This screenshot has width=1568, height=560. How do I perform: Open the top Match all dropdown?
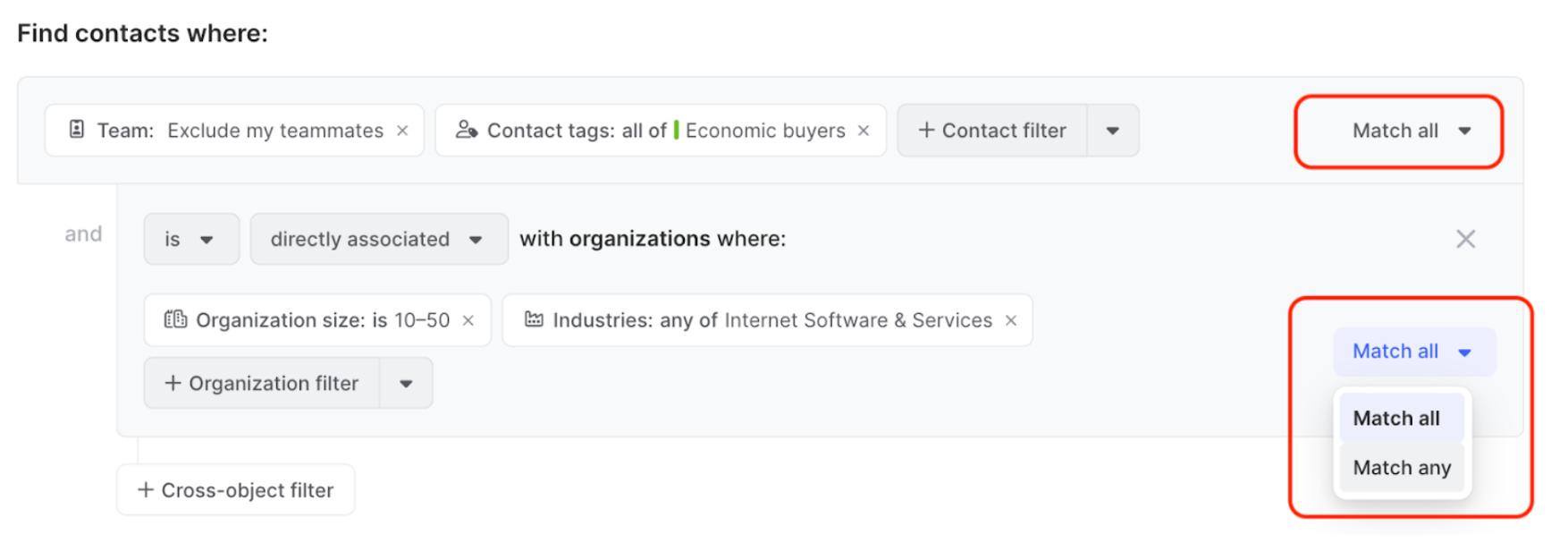[1411, 131]
